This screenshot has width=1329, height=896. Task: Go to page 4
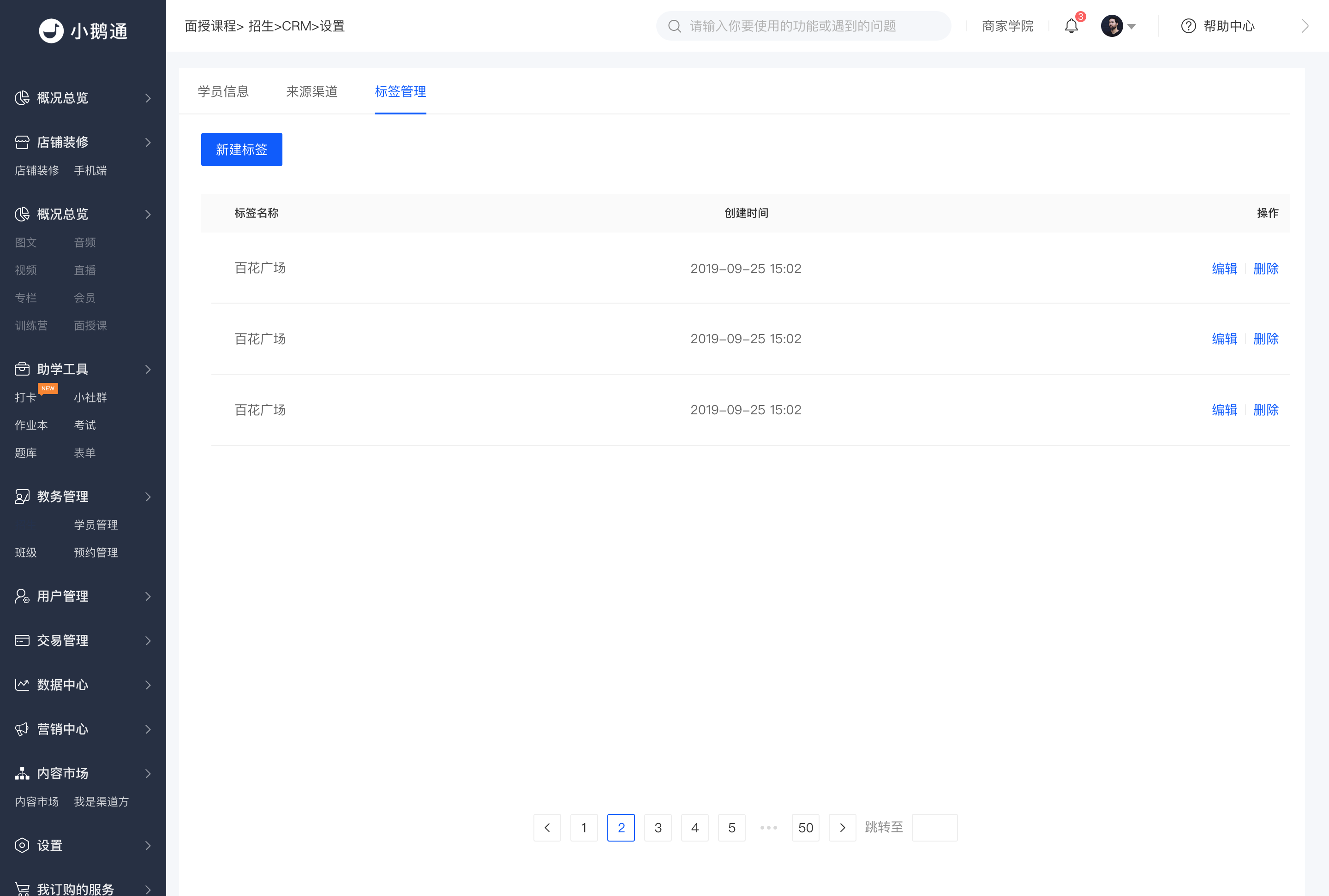pyautogui.click(x=695, y=827)
